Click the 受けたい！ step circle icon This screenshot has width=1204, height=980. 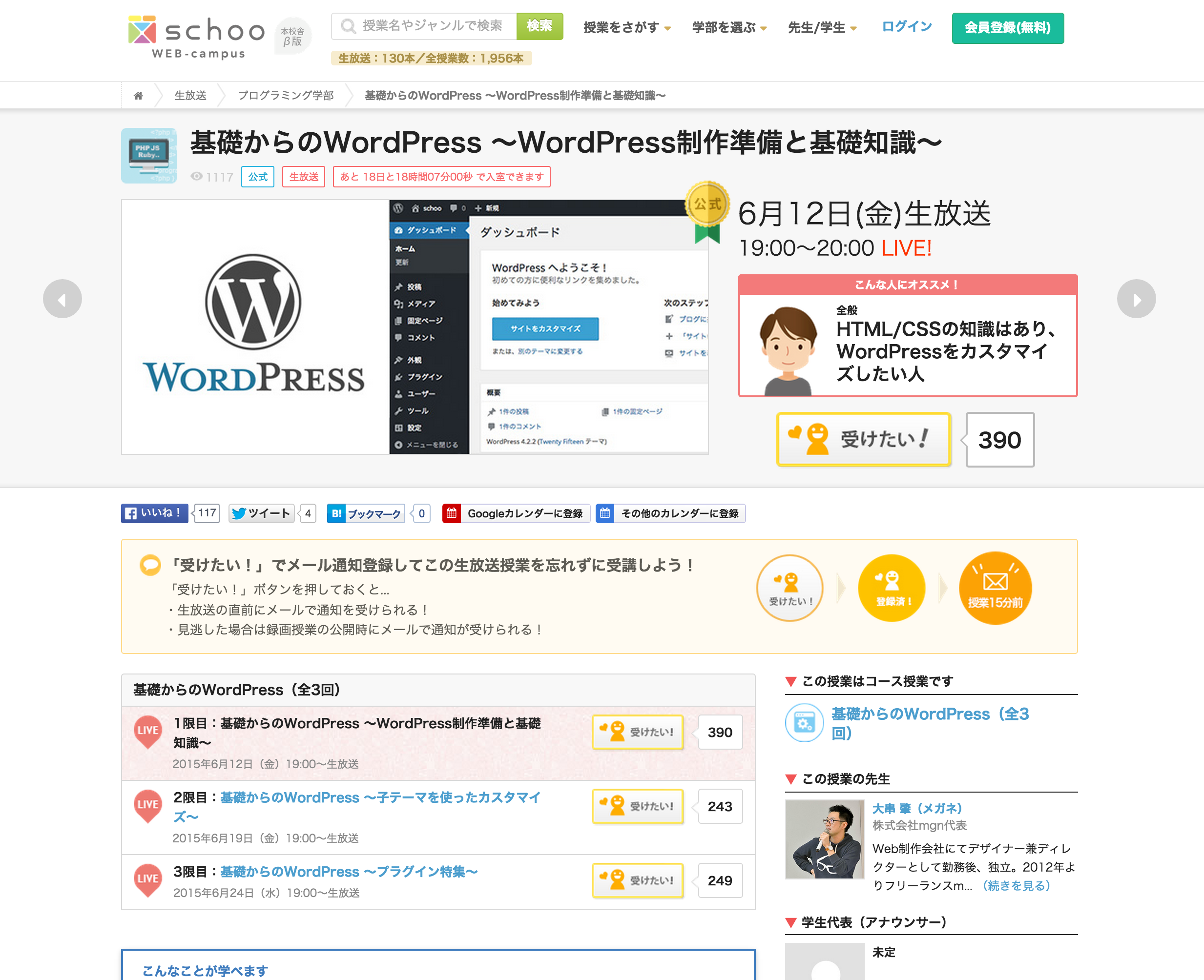click(x=789, y=588)
